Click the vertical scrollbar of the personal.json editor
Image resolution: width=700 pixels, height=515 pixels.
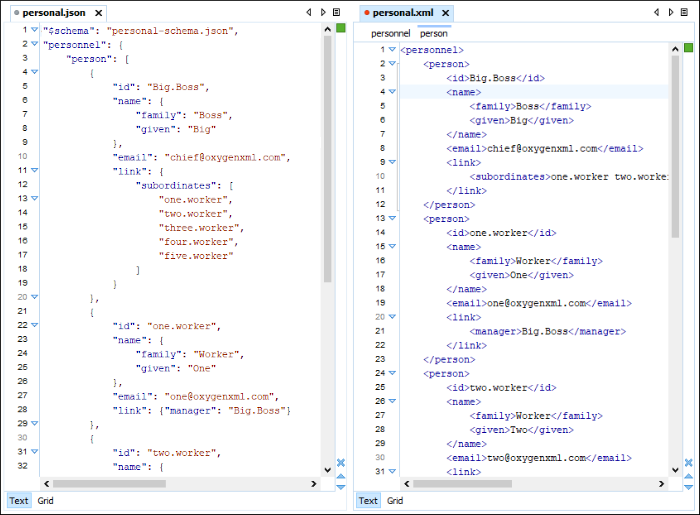(327, 200)
